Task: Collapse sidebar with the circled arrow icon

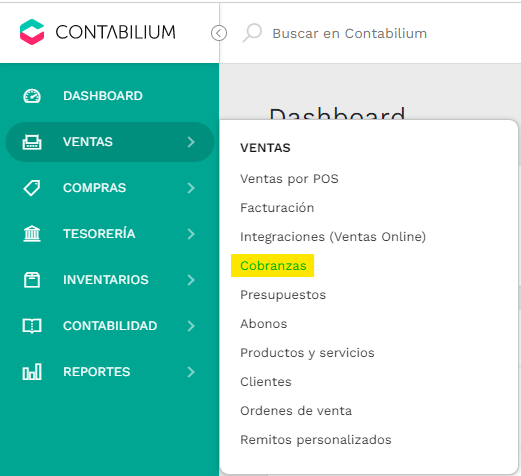Action: pyautogui.click(x=219, y=33)
